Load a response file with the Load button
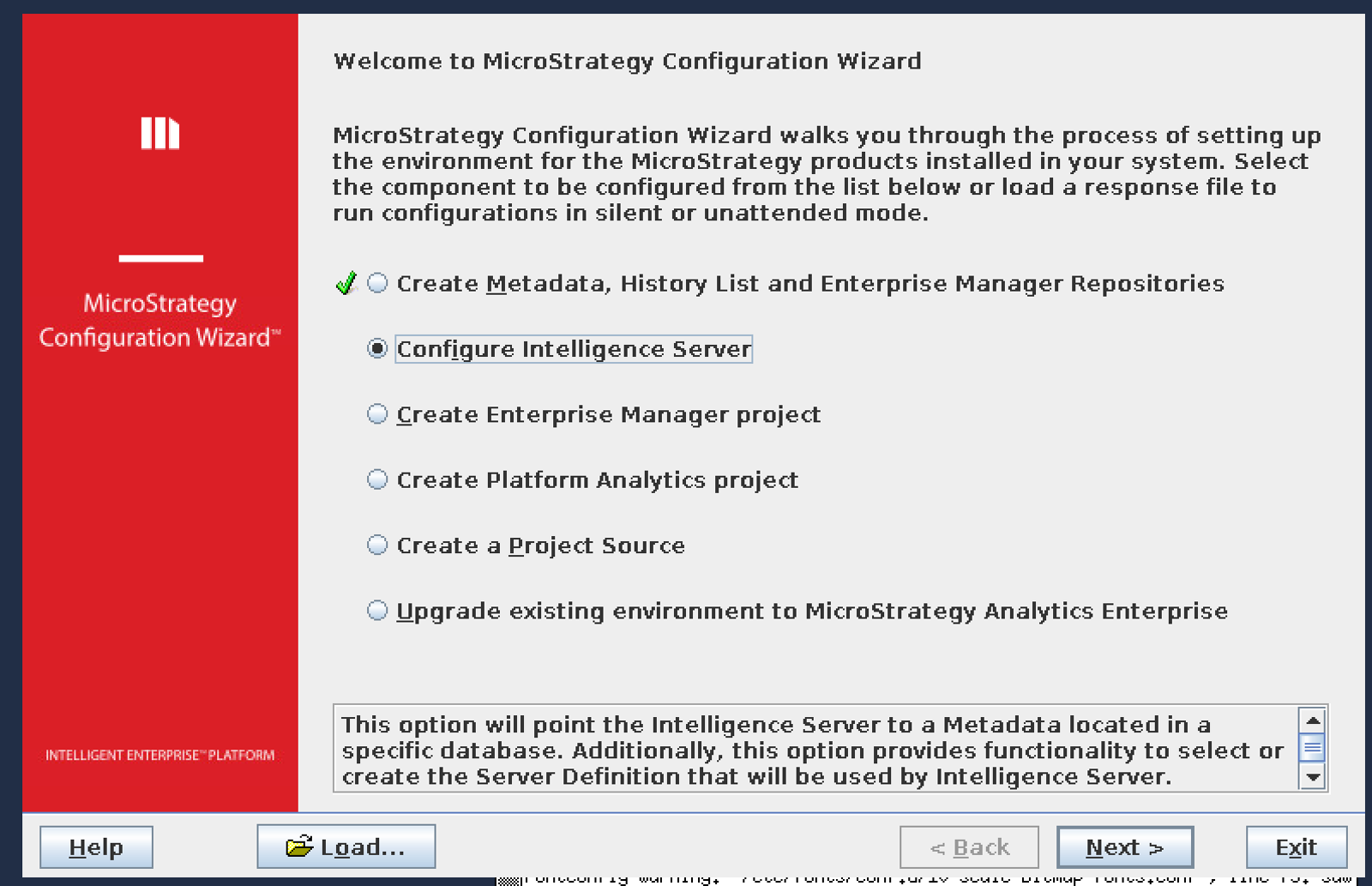Viewport: 1372px width, 886px height. coord(345,847)
